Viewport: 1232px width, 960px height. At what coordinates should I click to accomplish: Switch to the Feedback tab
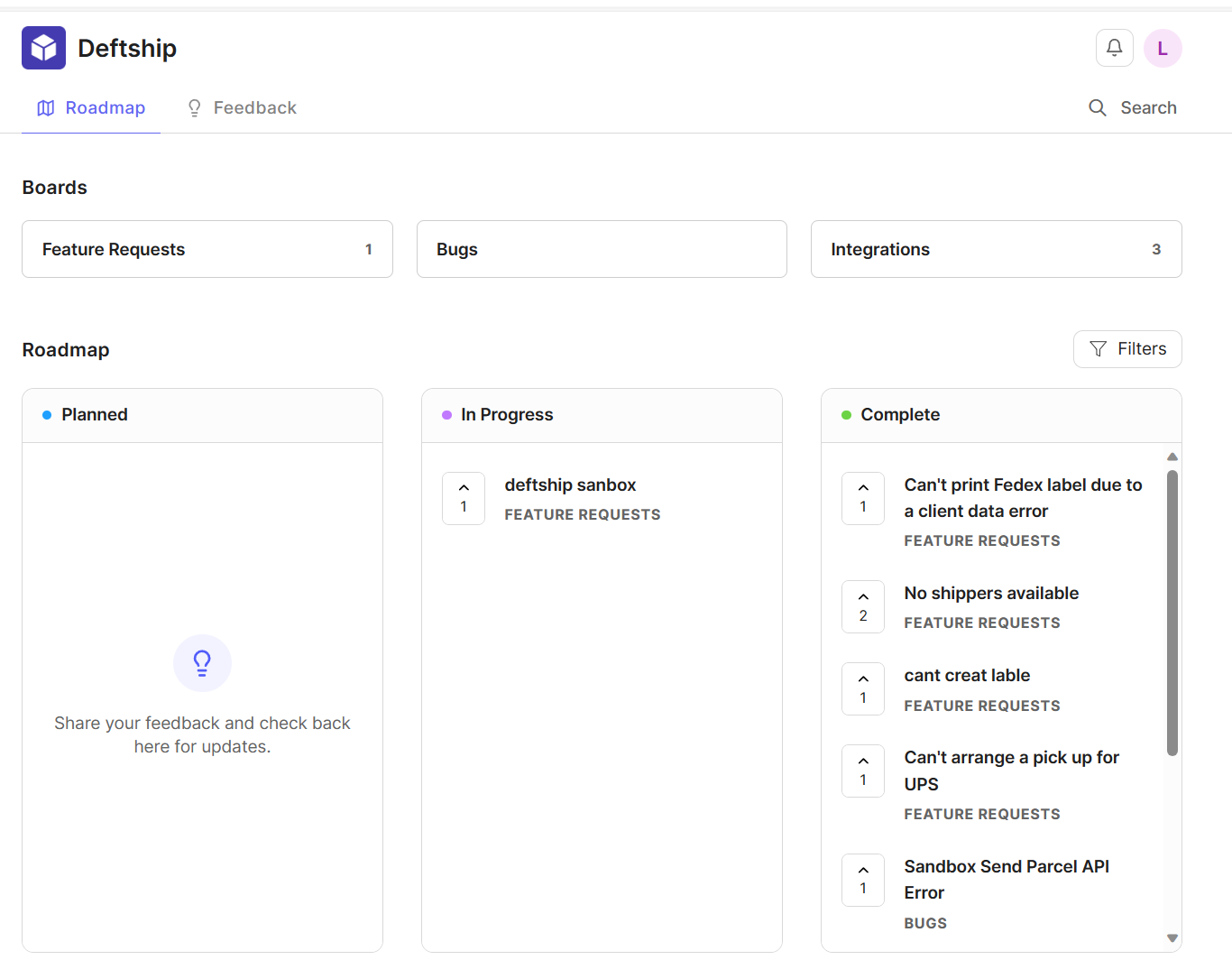[x=241, y=108]
